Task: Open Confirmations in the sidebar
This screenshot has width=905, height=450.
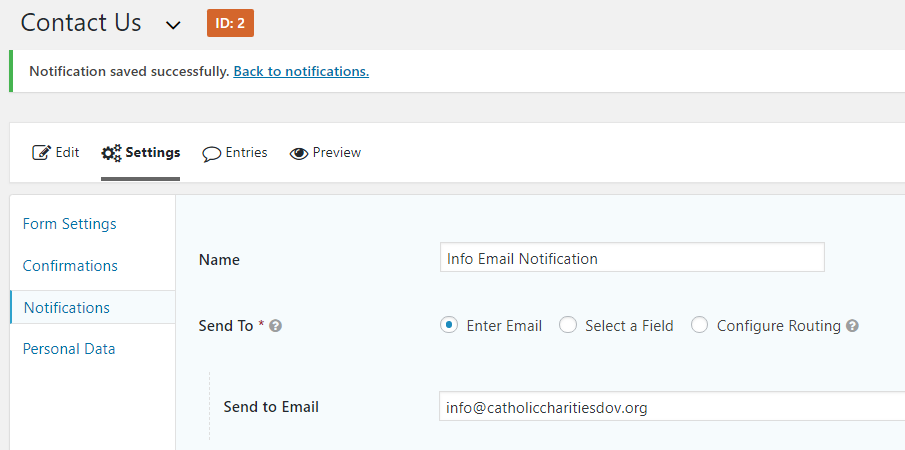Action: point(70,266)
